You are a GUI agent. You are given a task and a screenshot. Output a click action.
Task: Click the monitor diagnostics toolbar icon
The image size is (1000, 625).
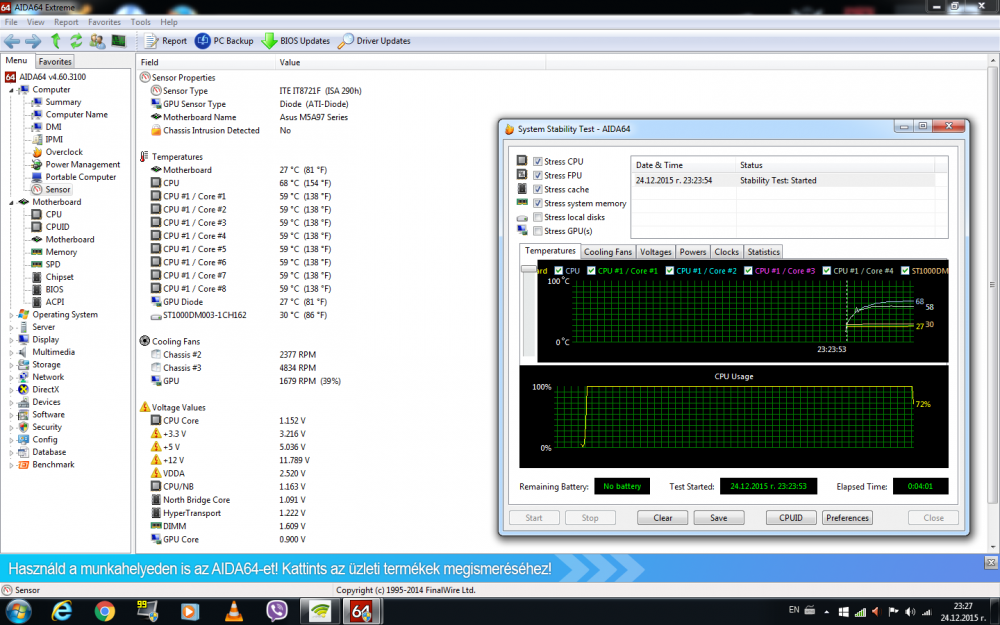[x=119, y=41]
